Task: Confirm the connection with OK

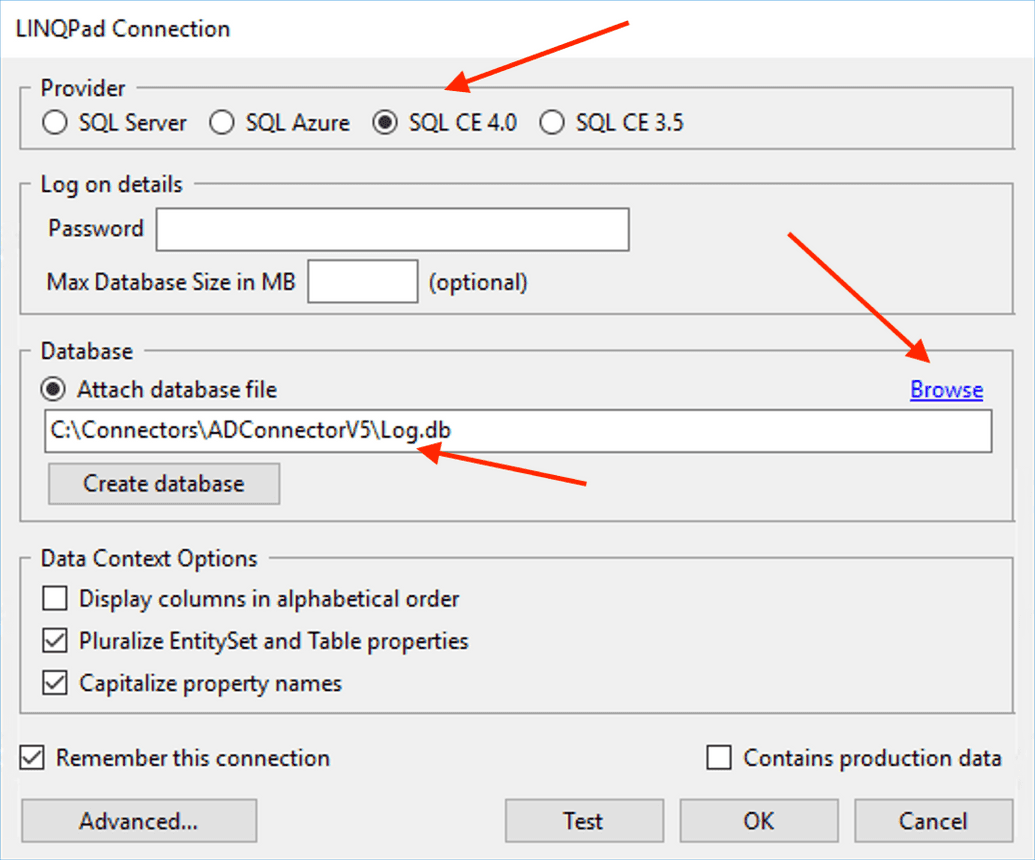Action: [758, 820]
